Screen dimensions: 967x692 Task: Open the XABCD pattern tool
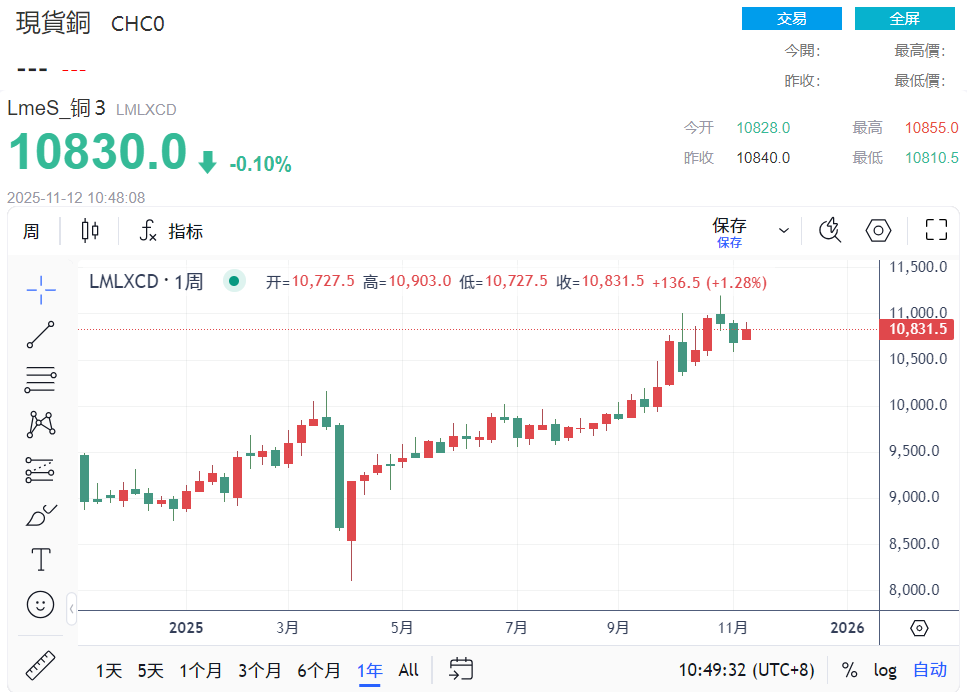tap(40, 424)
